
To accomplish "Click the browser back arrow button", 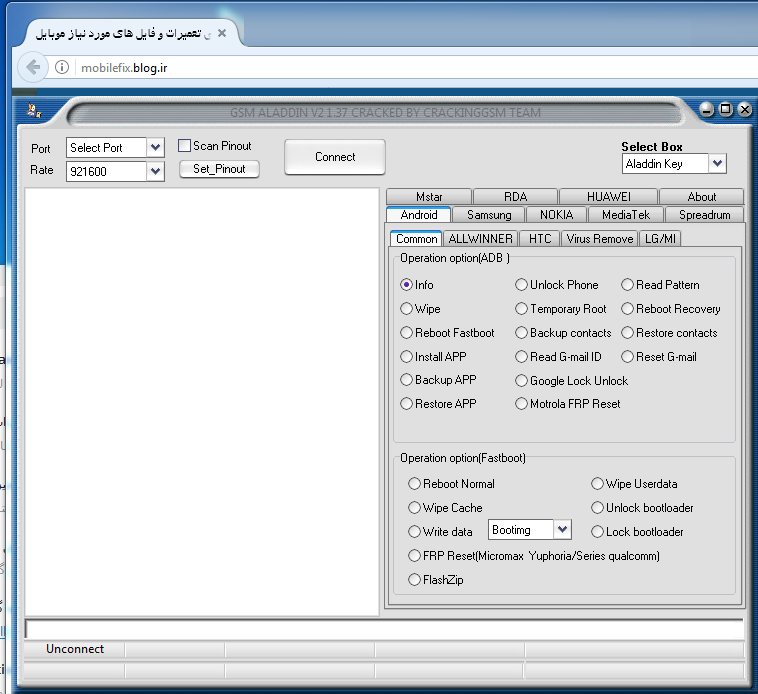I will click(x=33, y=67).
